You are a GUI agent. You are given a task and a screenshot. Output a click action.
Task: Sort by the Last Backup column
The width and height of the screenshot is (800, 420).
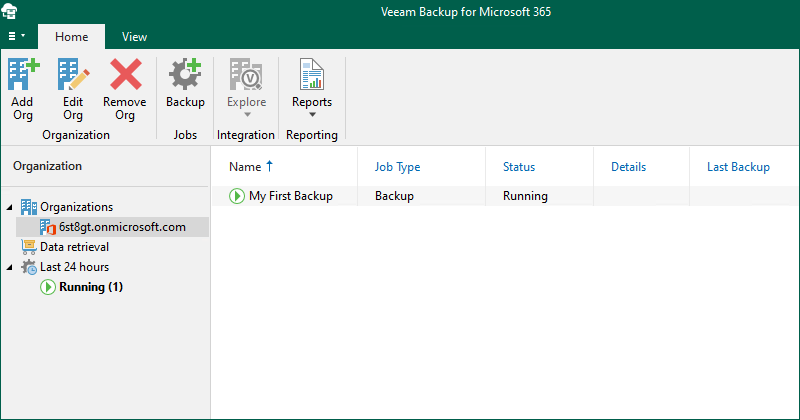tap(738, 167)
